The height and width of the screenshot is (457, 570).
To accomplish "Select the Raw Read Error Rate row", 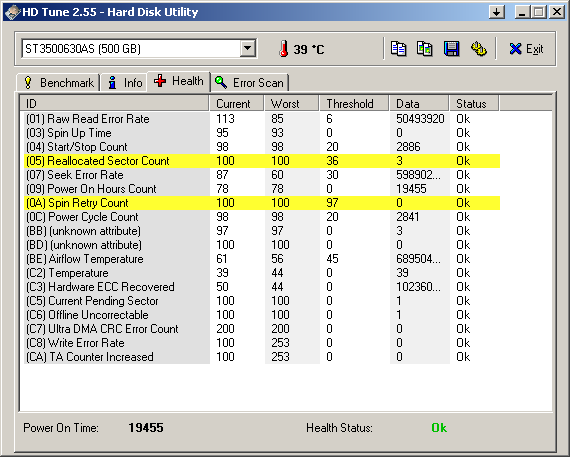I will click(262, 119).
